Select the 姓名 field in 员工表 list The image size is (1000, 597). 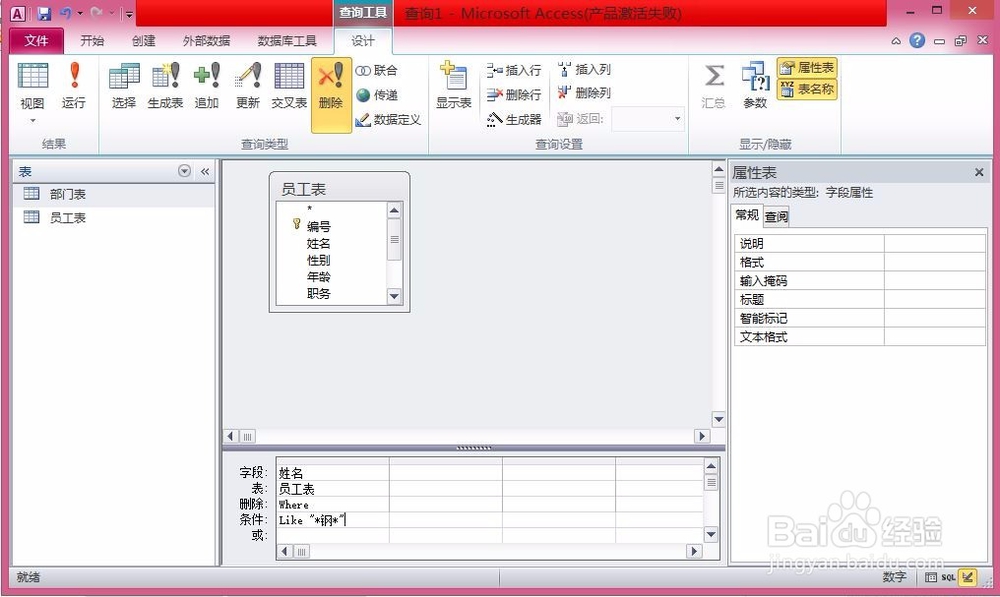(319, 244)
